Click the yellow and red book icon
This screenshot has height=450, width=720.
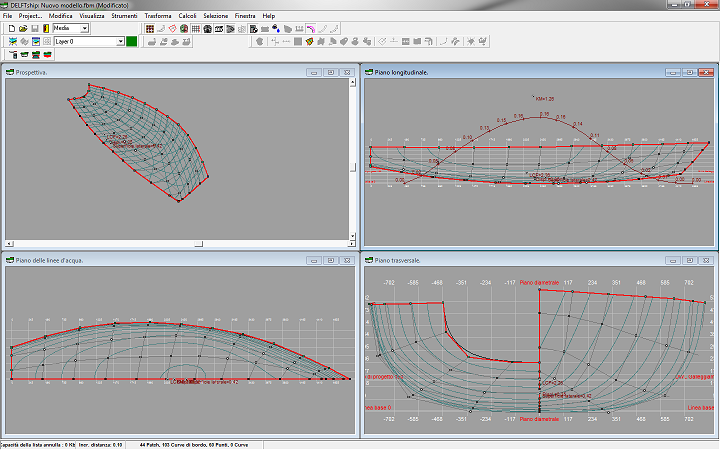tap(46, 28)
